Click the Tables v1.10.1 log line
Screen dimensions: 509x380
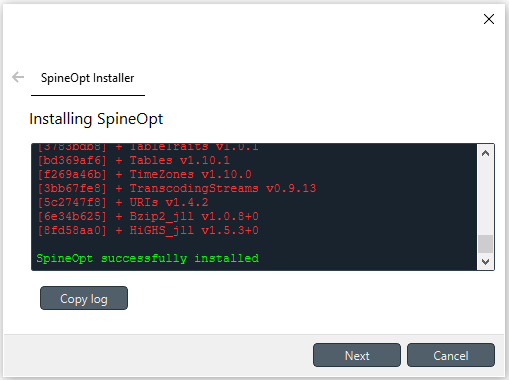pyautogui.click(x=133, y=160)
